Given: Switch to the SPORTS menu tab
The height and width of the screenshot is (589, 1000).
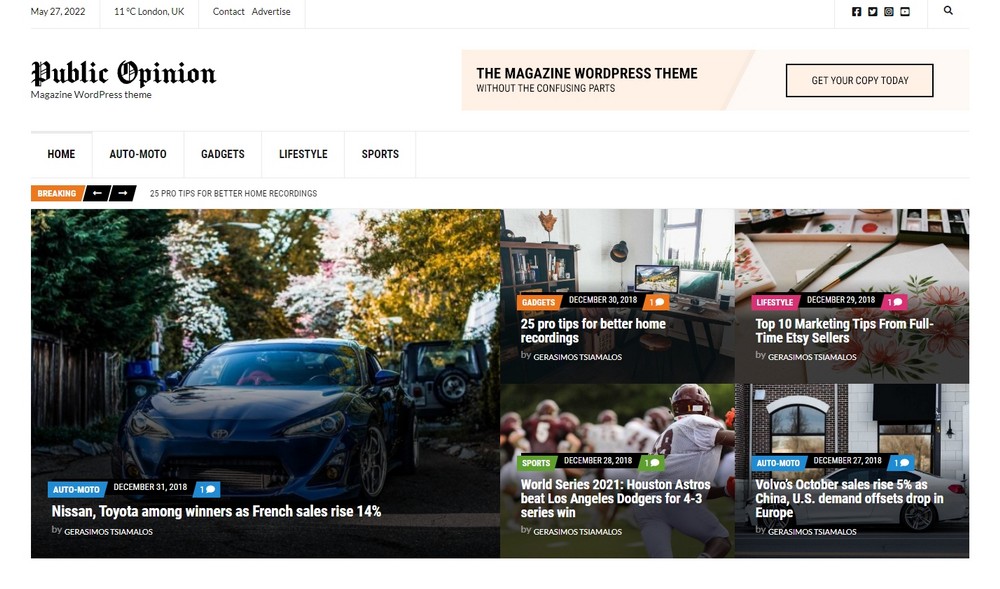Looking at the screenshot, I should [380, 154].
